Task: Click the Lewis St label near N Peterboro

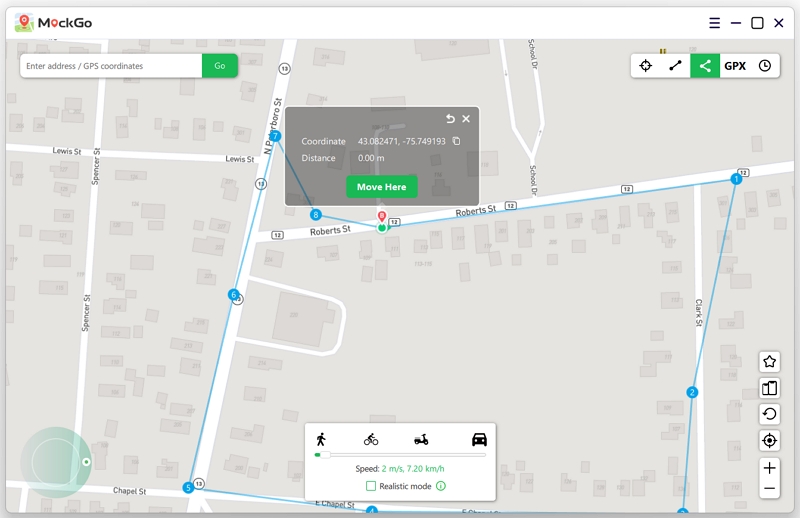Action: point(240,159)
